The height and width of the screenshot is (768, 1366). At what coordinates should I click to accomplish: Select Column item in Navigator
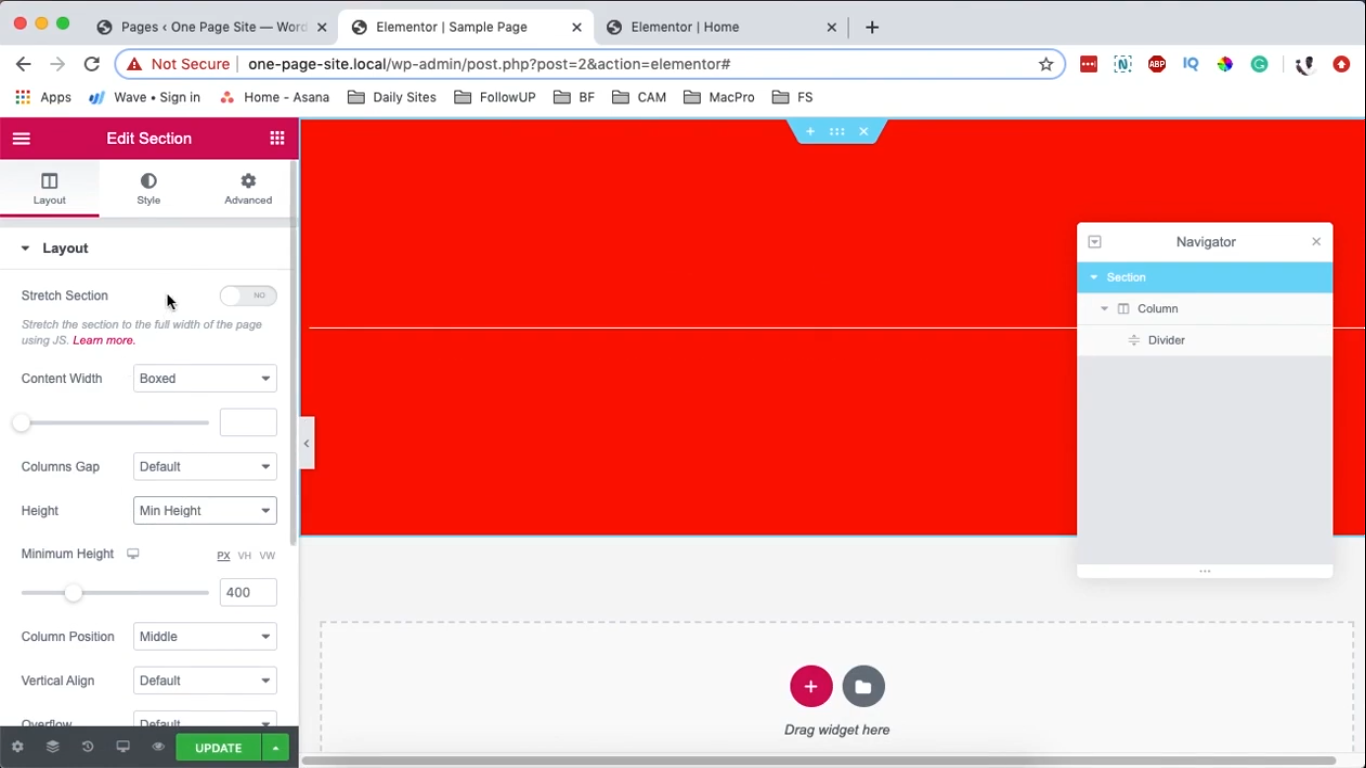click(x=1205, y=309)
